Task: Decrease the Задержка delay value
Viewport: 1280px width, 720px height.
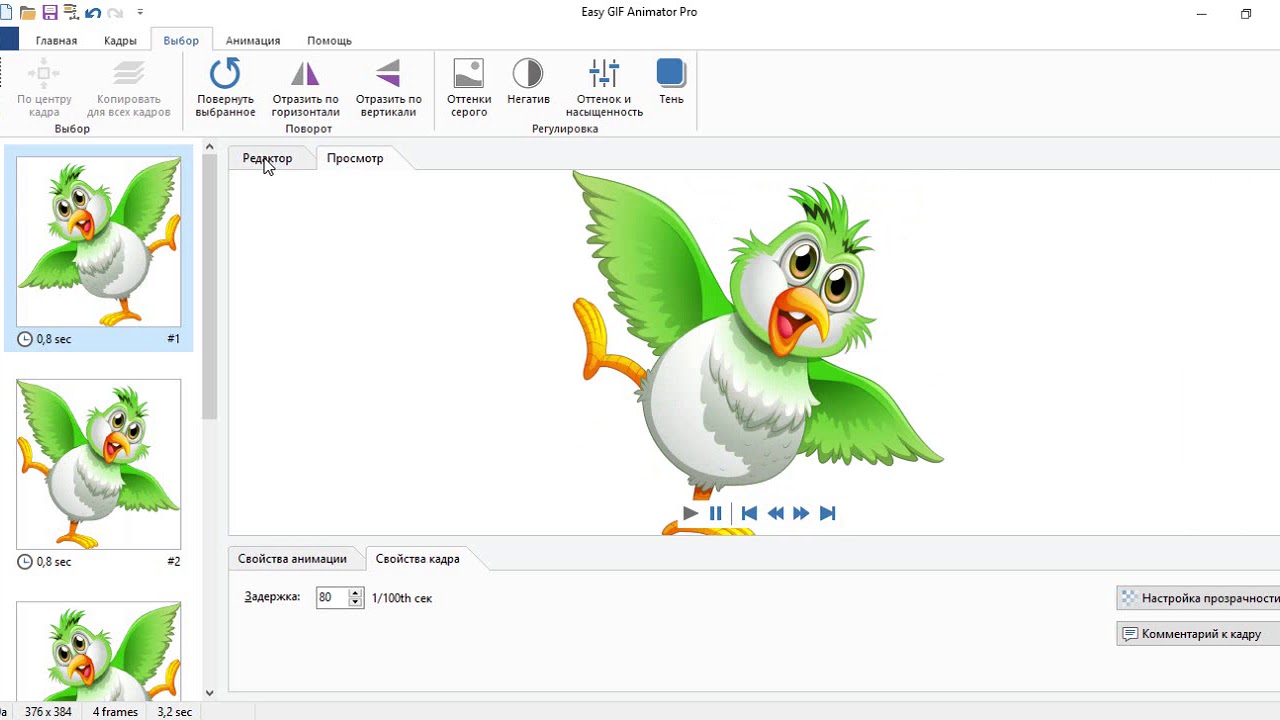Action: click(355, 602)
